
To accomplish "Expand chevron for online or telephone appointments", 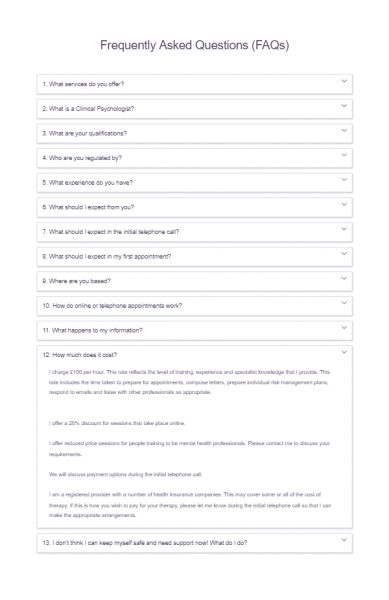I will [344, 303].
